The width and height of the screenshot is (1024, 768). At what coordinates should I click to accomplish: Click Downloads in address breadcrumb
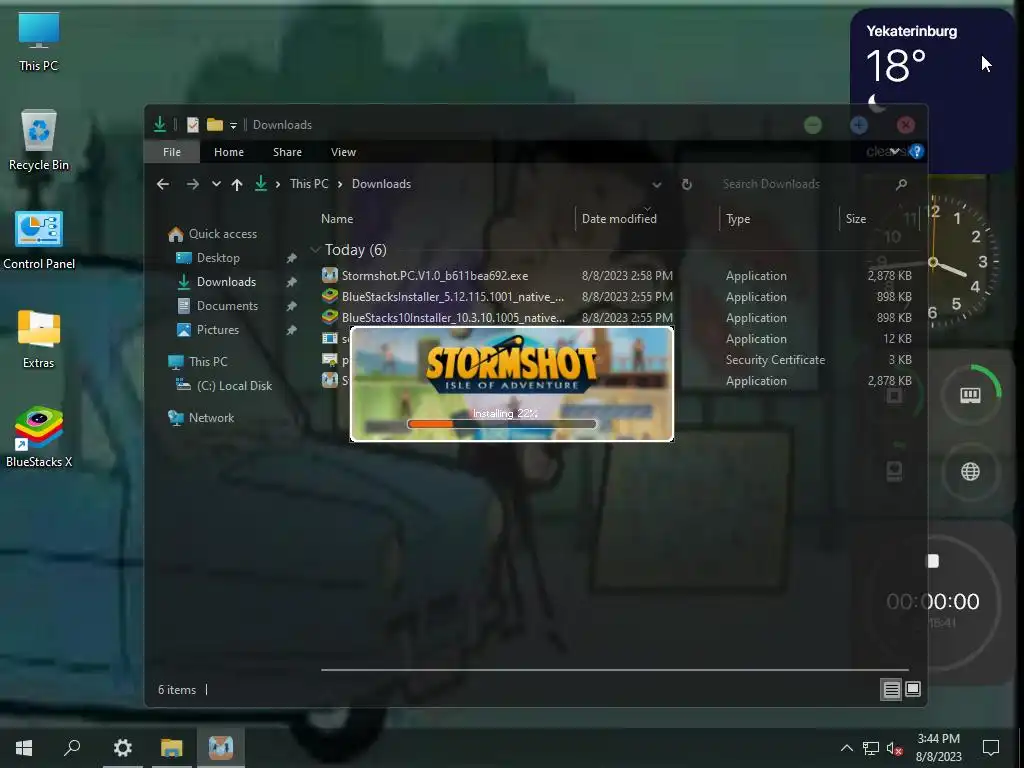(381, 184)
